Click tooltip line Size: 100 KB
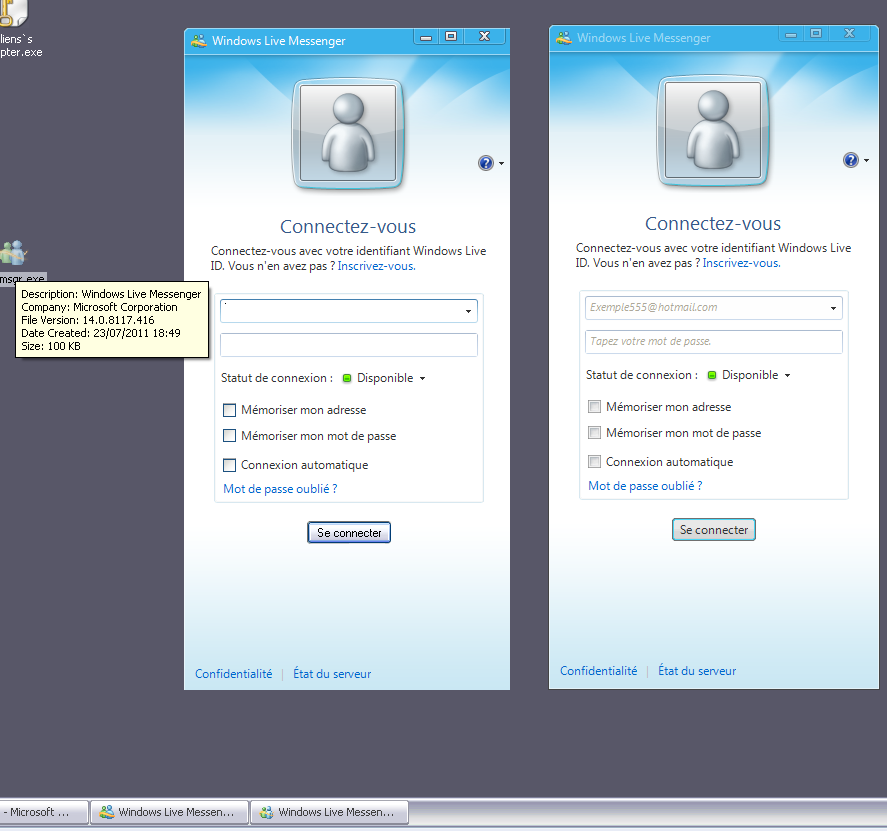This screenshot has height=831, width=887. tap(51, 346)
